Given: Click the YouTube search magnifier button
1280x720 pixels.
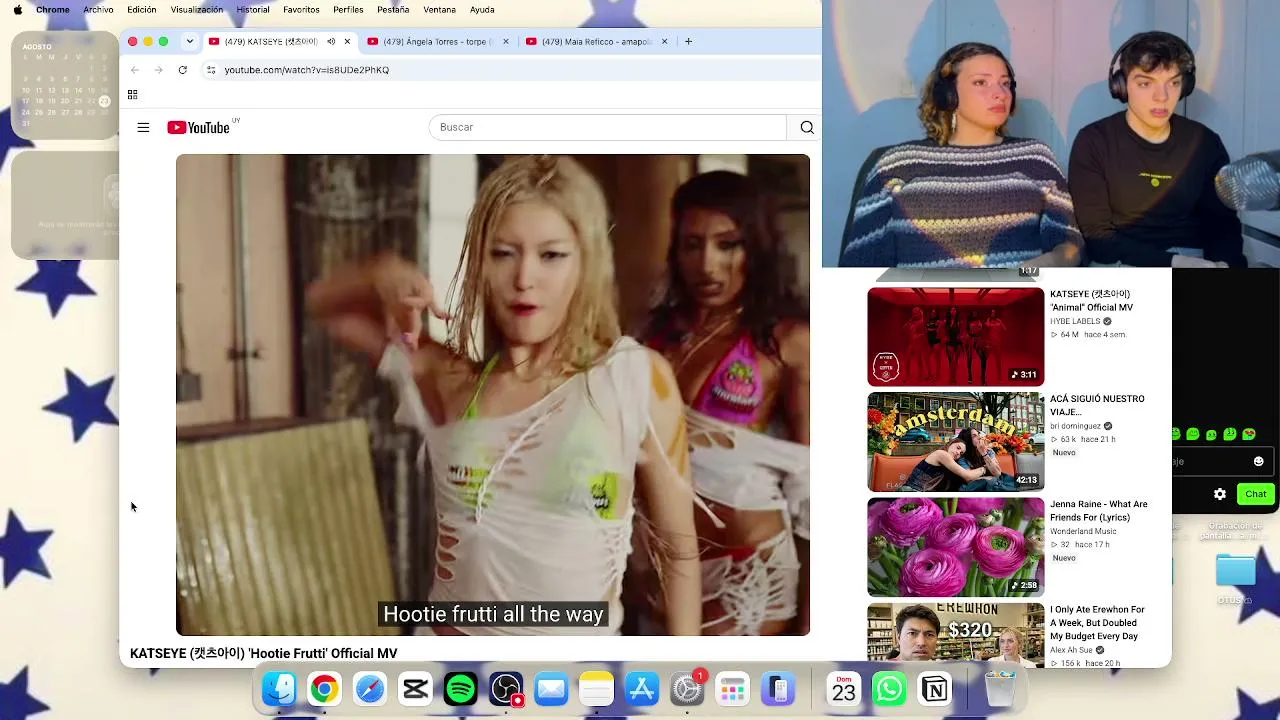Looking at the screenshot, I should point(807,127).
